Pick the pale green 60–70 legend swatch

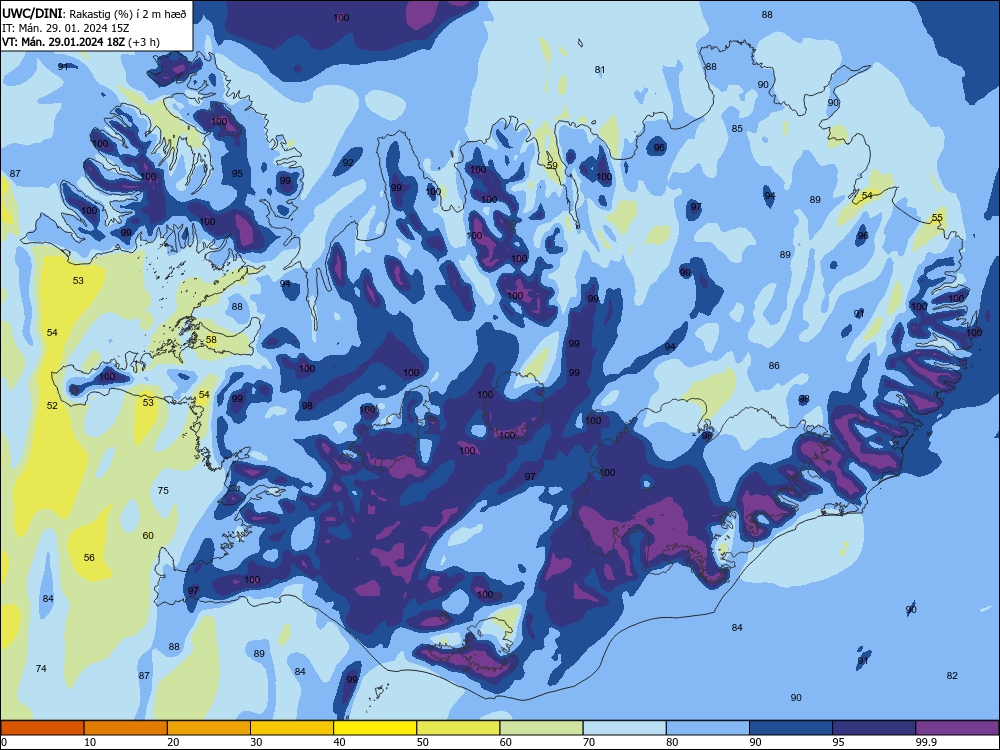click(x=541, y=728)
